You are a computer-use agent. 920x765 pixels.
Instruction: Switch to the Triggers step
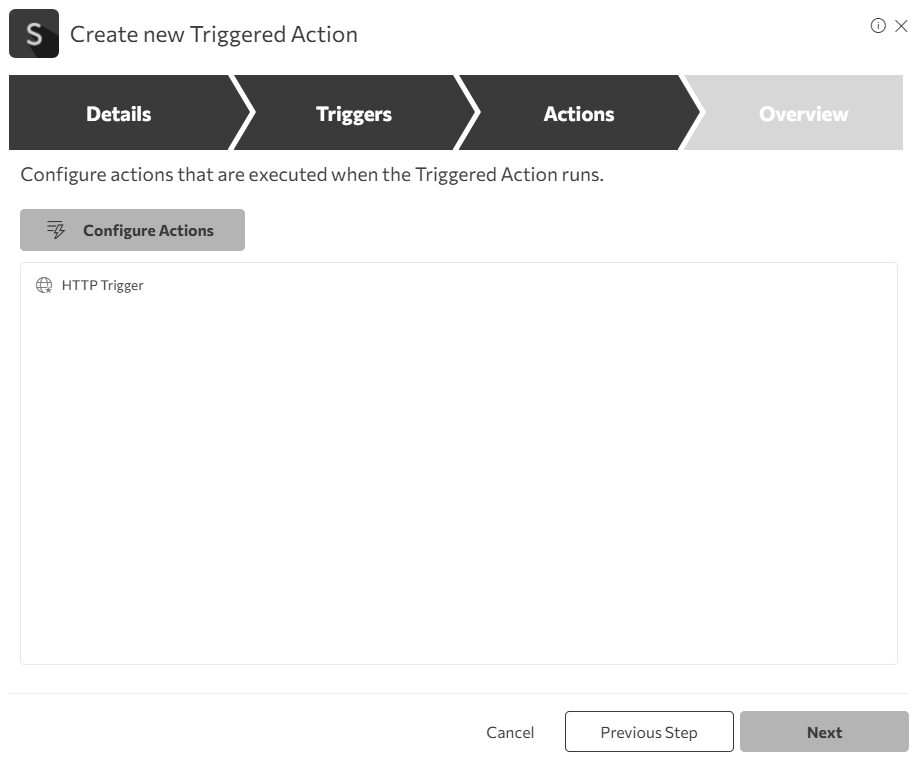point(353,113)
